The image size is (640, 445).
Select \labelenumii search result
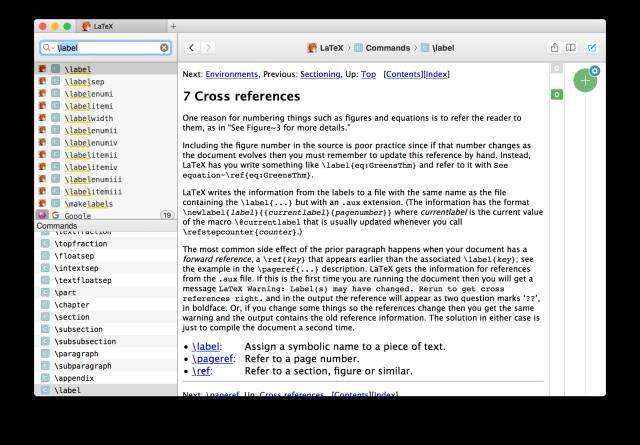coord(106,130)
